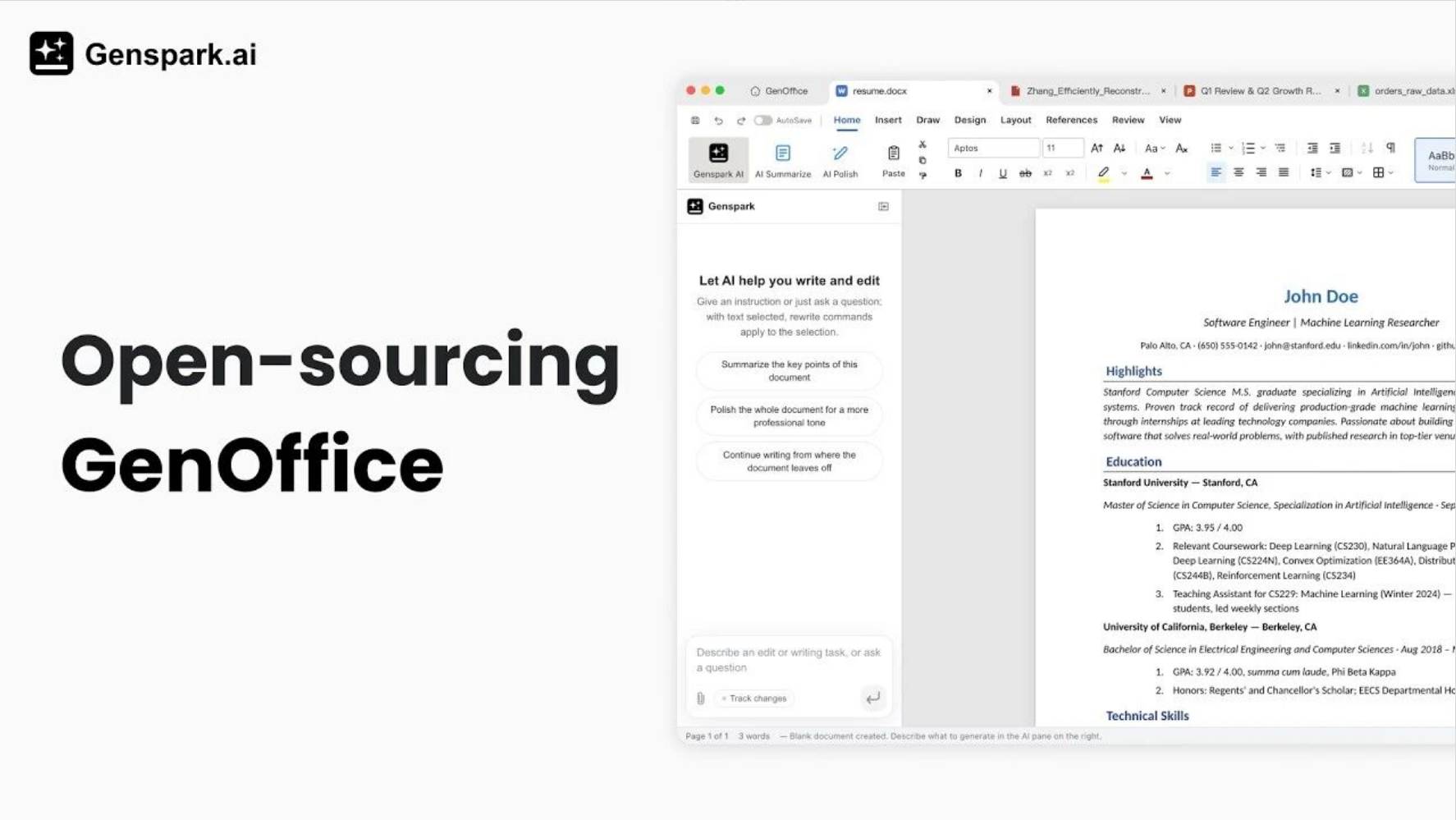Toggle left text alignment
This screenshot has width=1456, height=820.
tap(1216, 172)
